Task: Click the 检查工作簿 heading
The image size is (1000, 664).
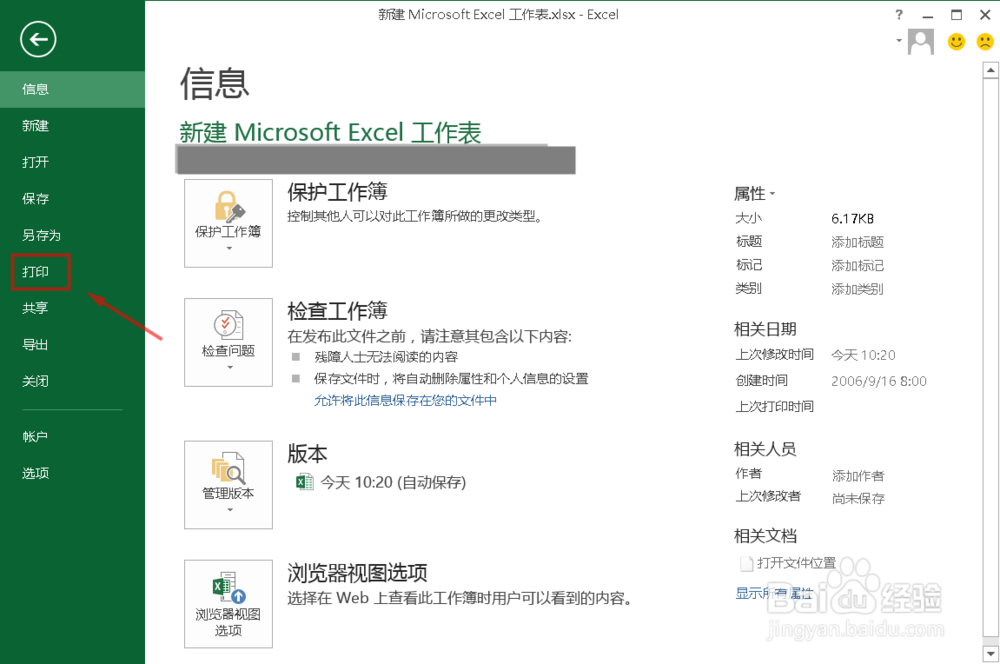Action: (337, 311)
